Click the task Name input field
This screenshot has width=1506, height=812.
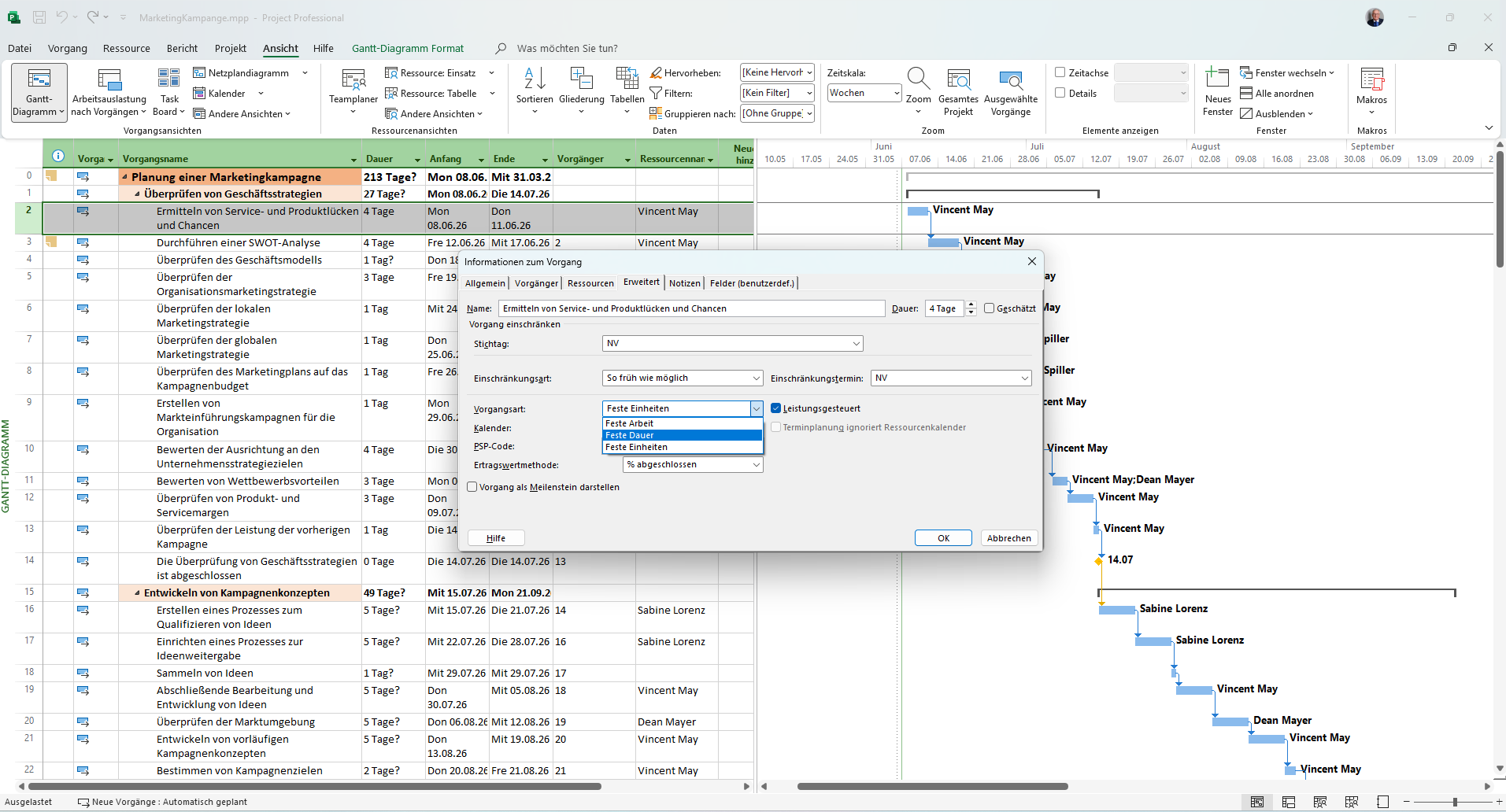coord(691,308)
